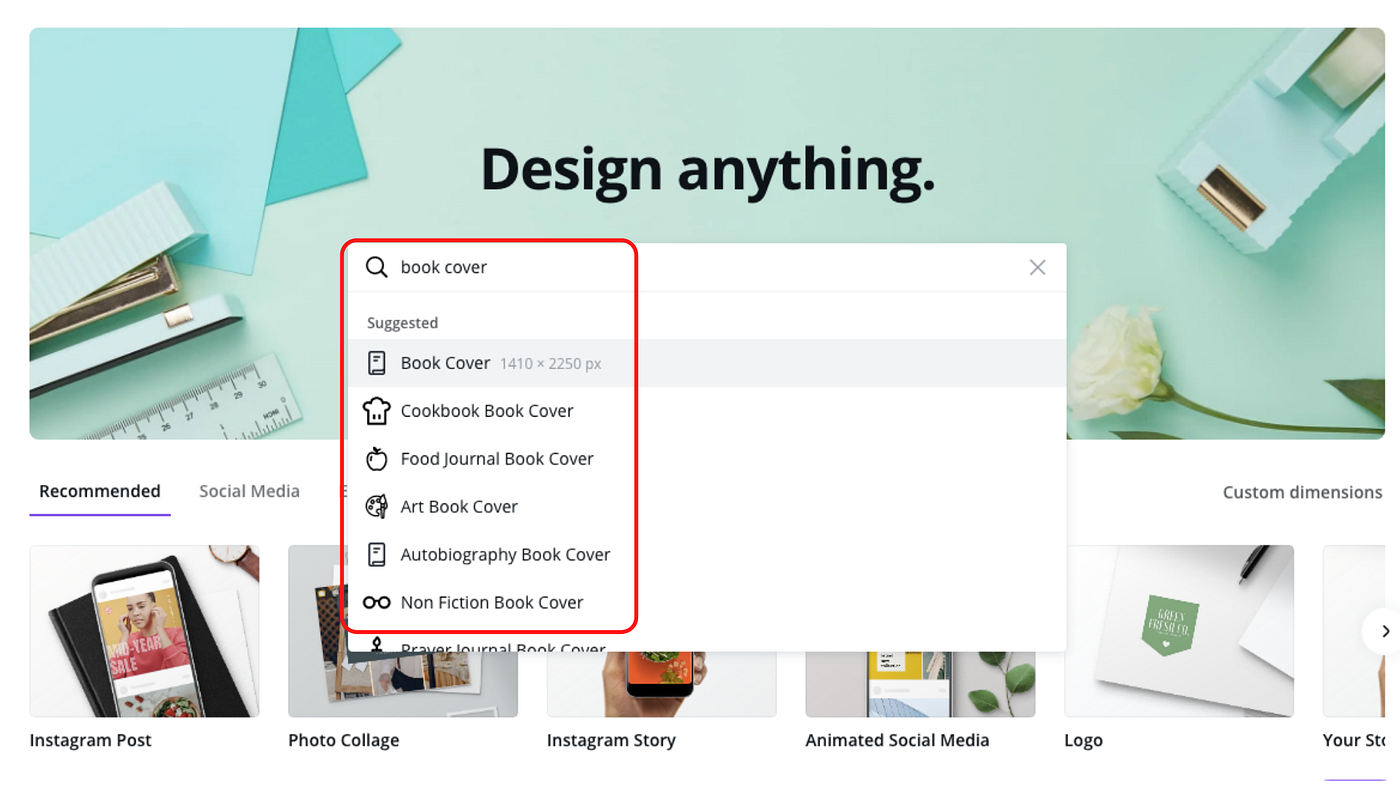Open the Animated Social Media thumbnail
This screenshot has height=788, width=1400.
coord(920,684)
